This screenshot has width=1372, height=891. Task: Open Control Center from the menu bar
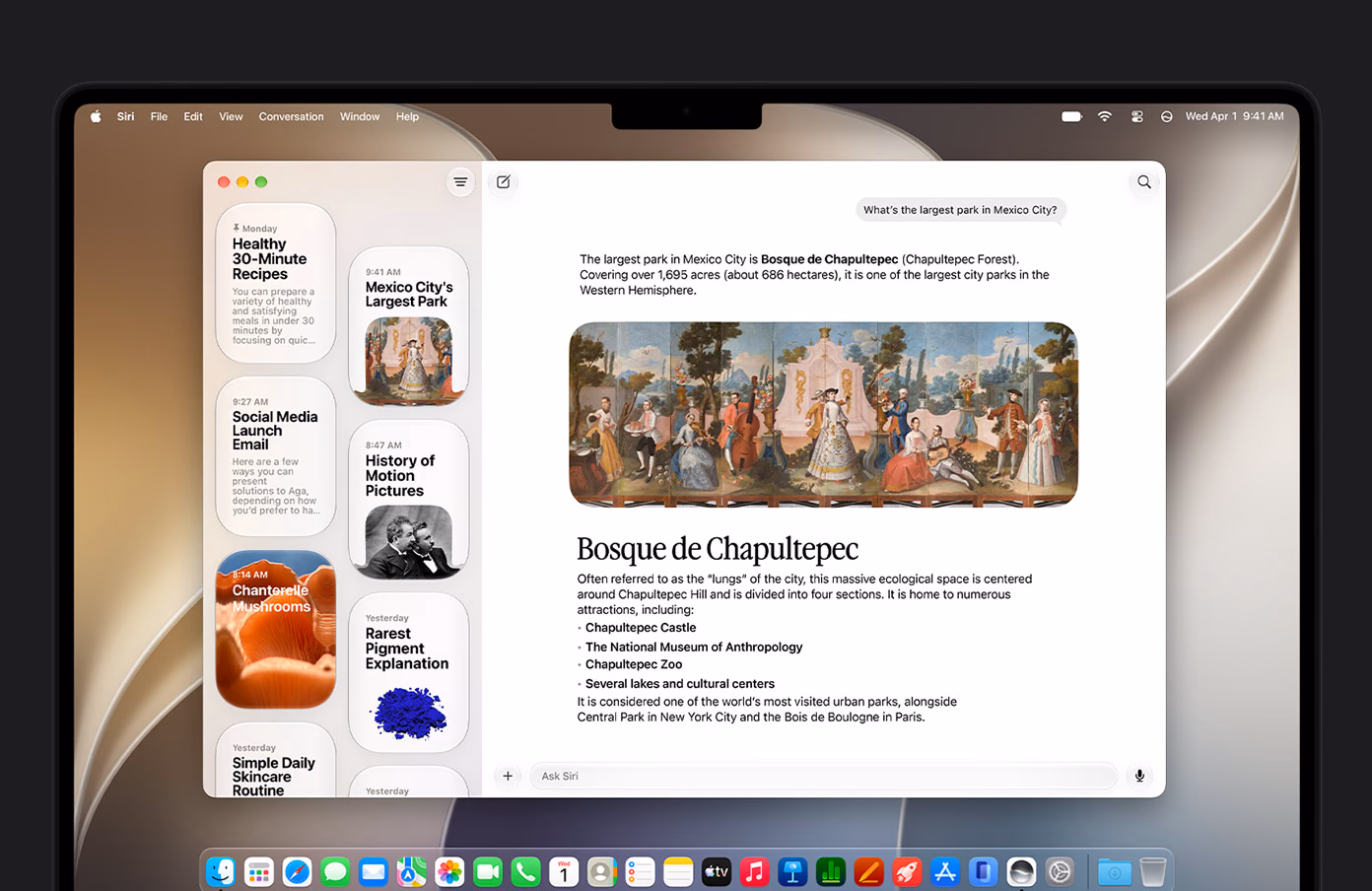(x=1136, y=116)
